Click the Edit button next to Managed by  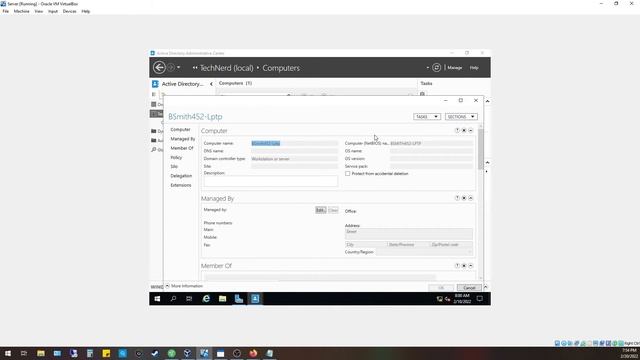[320, 210]
